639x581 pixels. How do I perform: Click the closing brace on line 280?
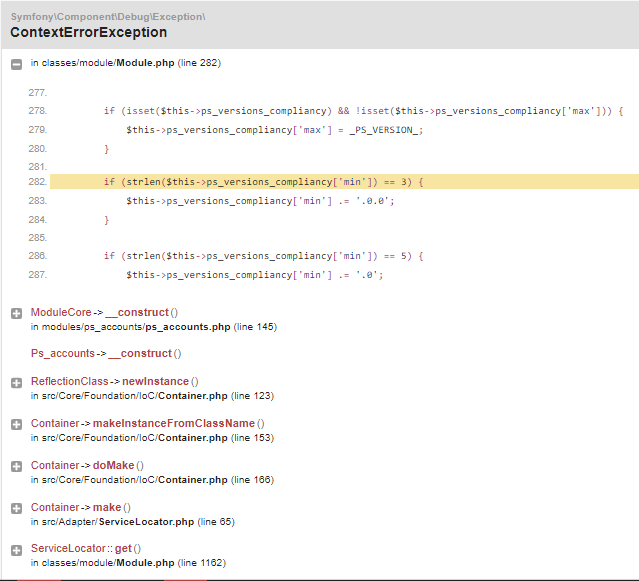pos(106,149)
